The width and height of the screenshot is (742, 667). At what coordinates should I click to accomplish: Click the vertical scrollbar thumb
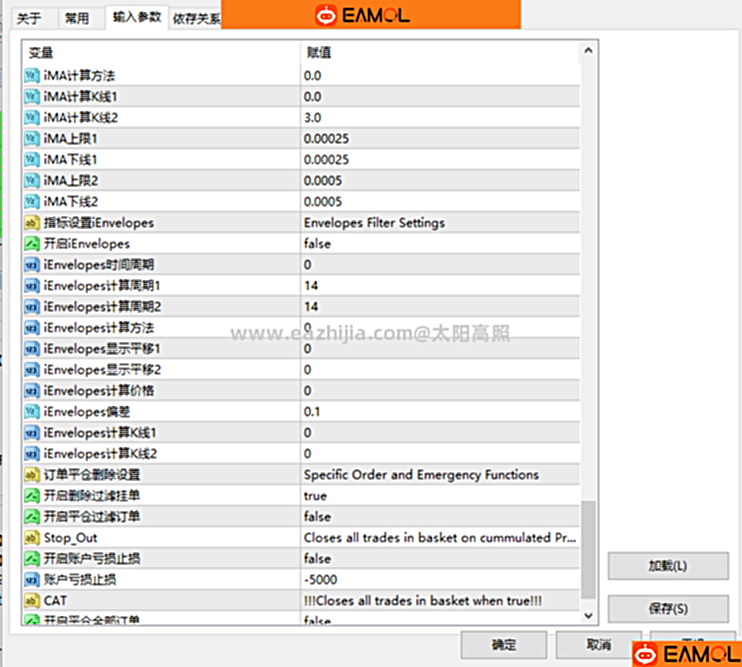(x=588, y=548)
